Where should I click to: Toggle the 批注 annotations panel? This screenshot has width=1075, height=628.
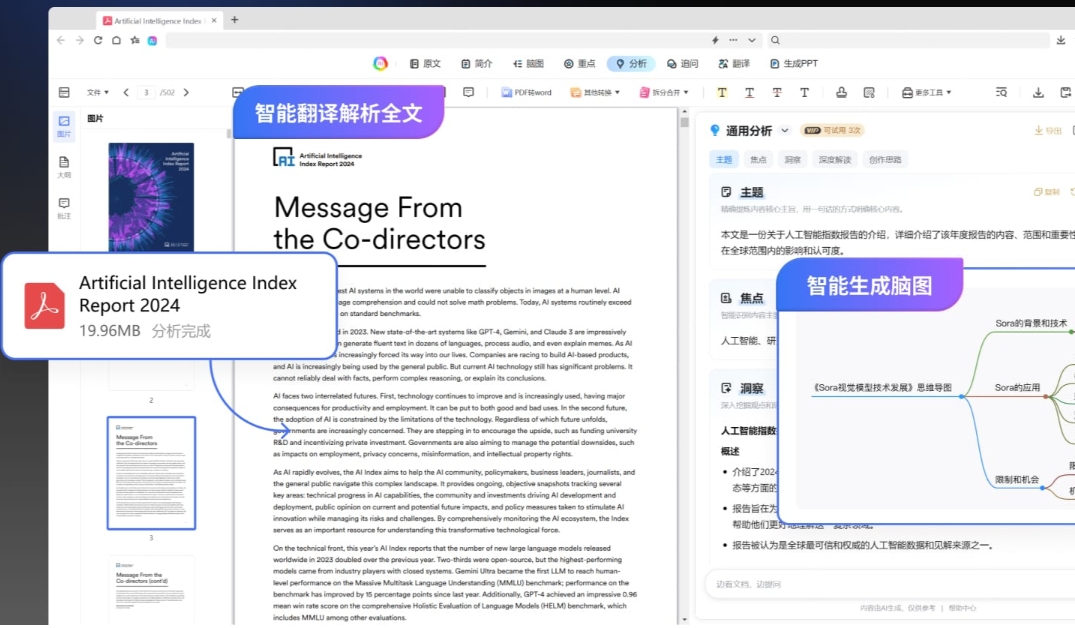pyautogui.click(x=64, y=206)
